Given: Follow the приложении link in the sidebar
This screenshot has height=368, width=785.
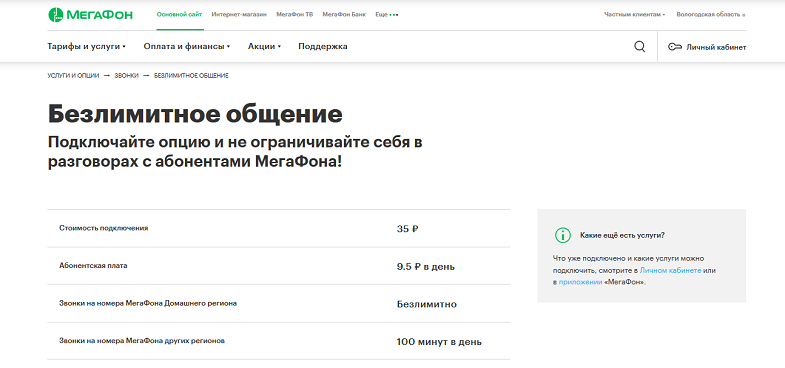Looking at the screenshot, I should click(581, 282).
